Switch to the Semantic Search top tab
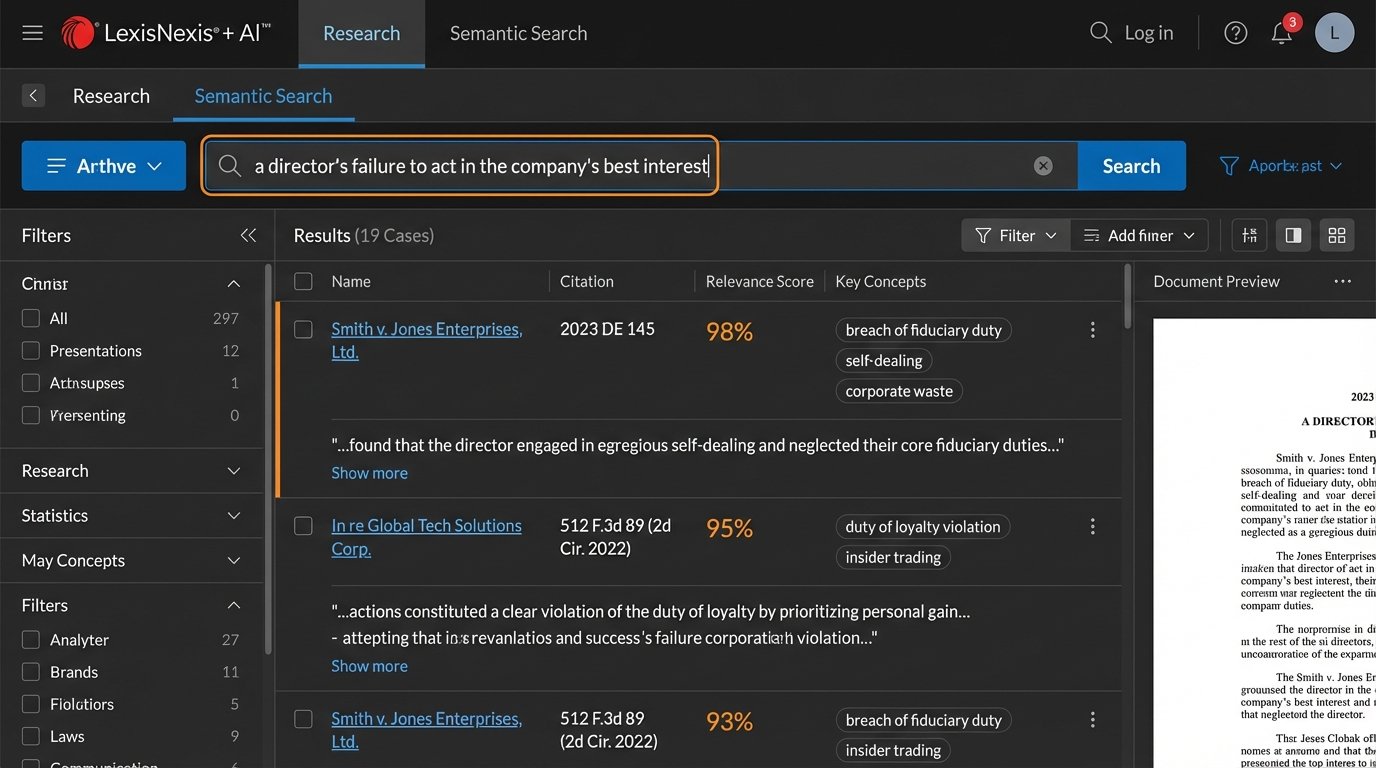The image size is (1376, 768). point(518,34)
